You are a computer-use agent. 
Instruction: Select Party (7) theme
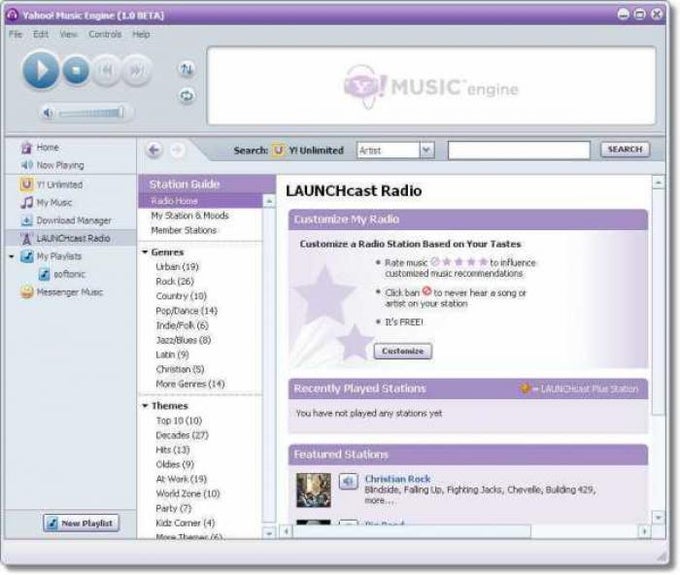(173, 508)
